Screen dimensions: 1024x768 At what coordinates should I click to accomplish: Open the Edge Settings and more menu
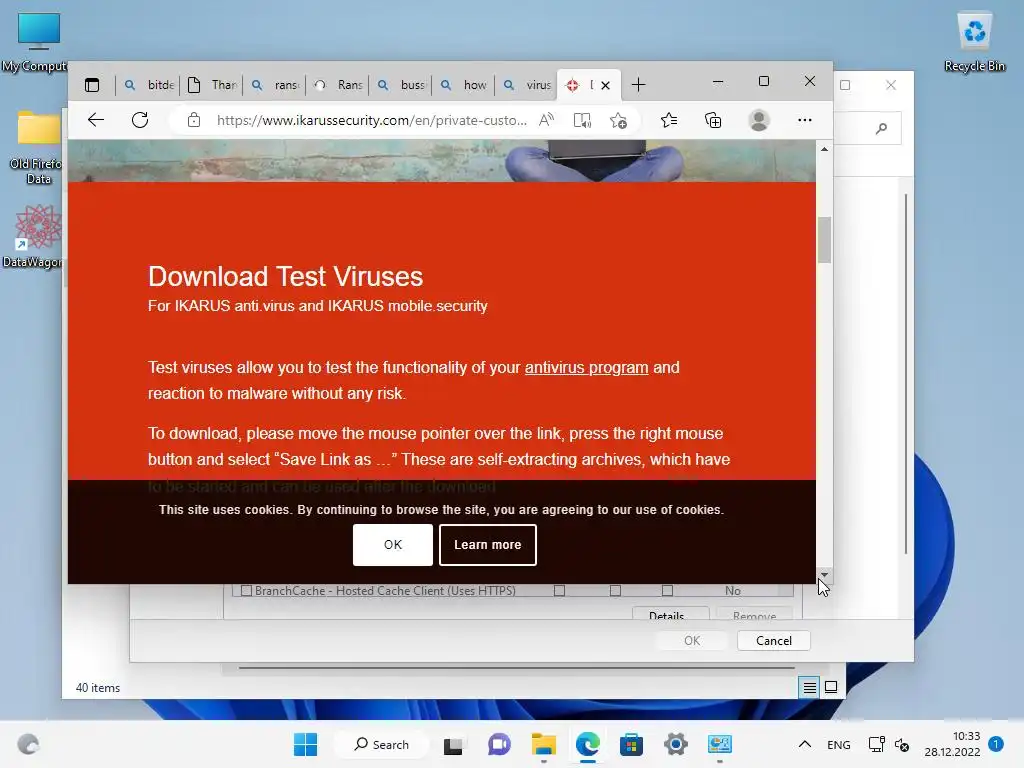click(805, 120)
